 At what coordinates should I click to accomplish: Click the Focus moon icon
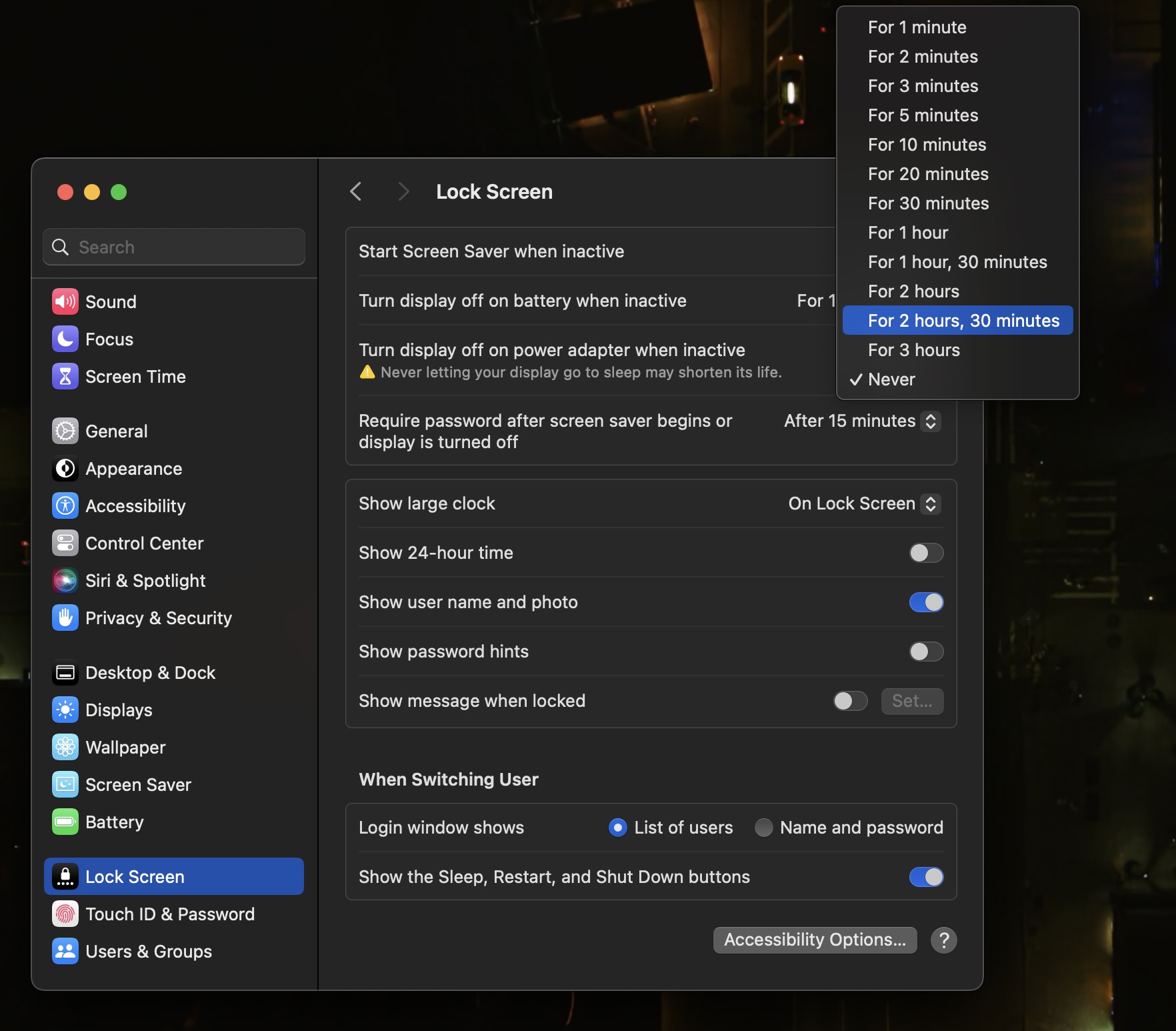(x=65, y=339)
